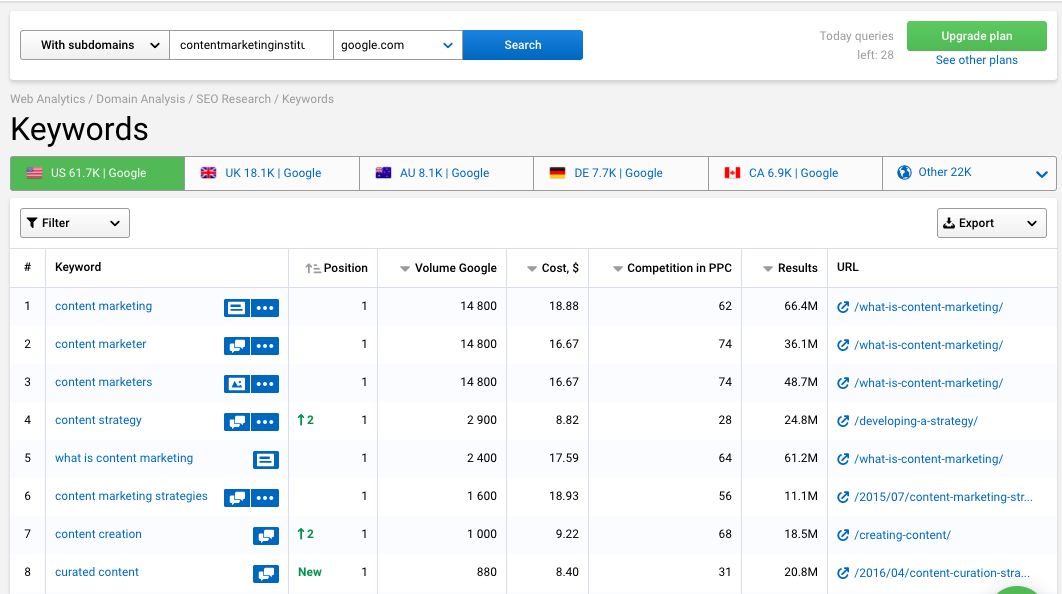1062x594 pixels.
Task: Sort table by Results column
Action: [x=790, y=268]
